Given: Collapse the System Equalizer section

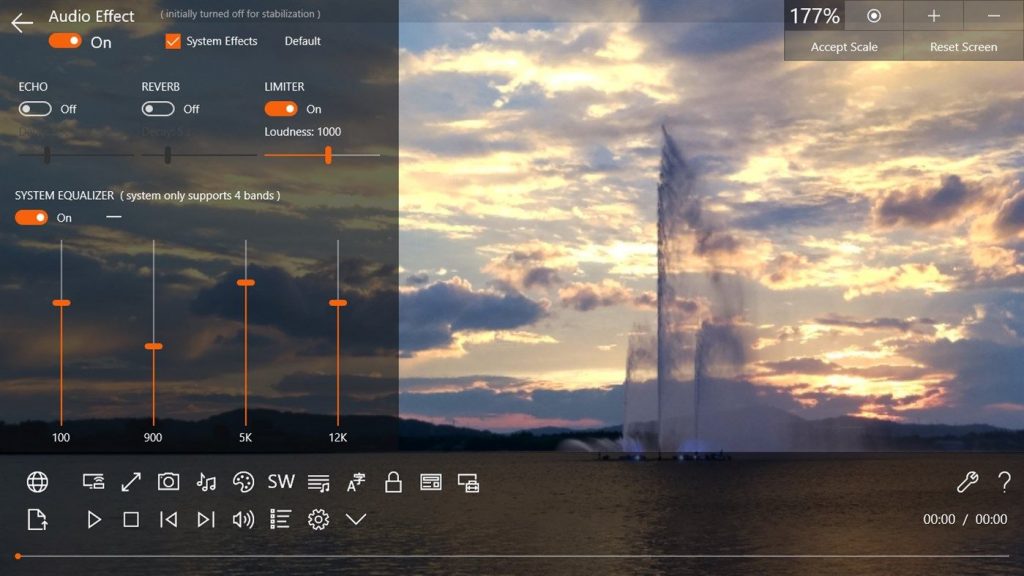Looking at the screenshot, I should pyautogui.click(x=113, y=216).
